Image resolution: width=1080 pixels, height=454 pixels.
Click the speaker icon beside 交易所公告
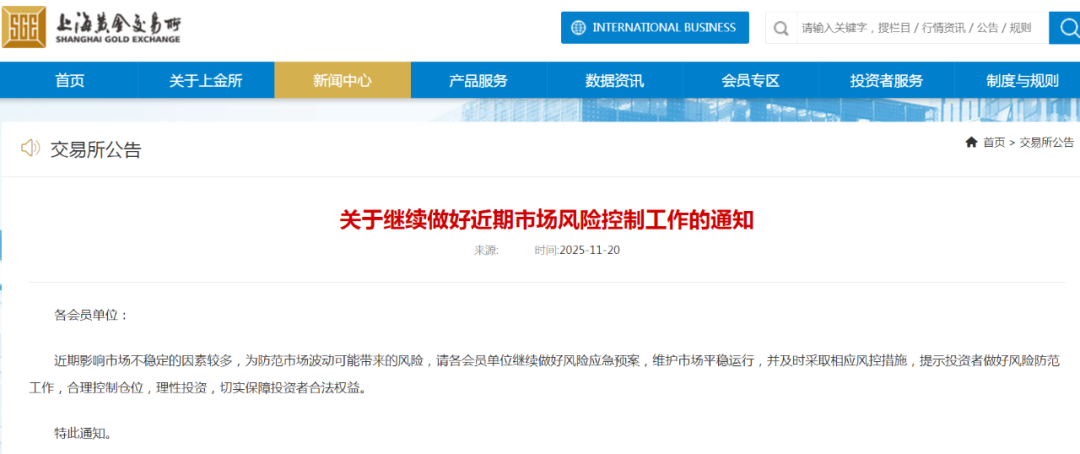[30, 147]
